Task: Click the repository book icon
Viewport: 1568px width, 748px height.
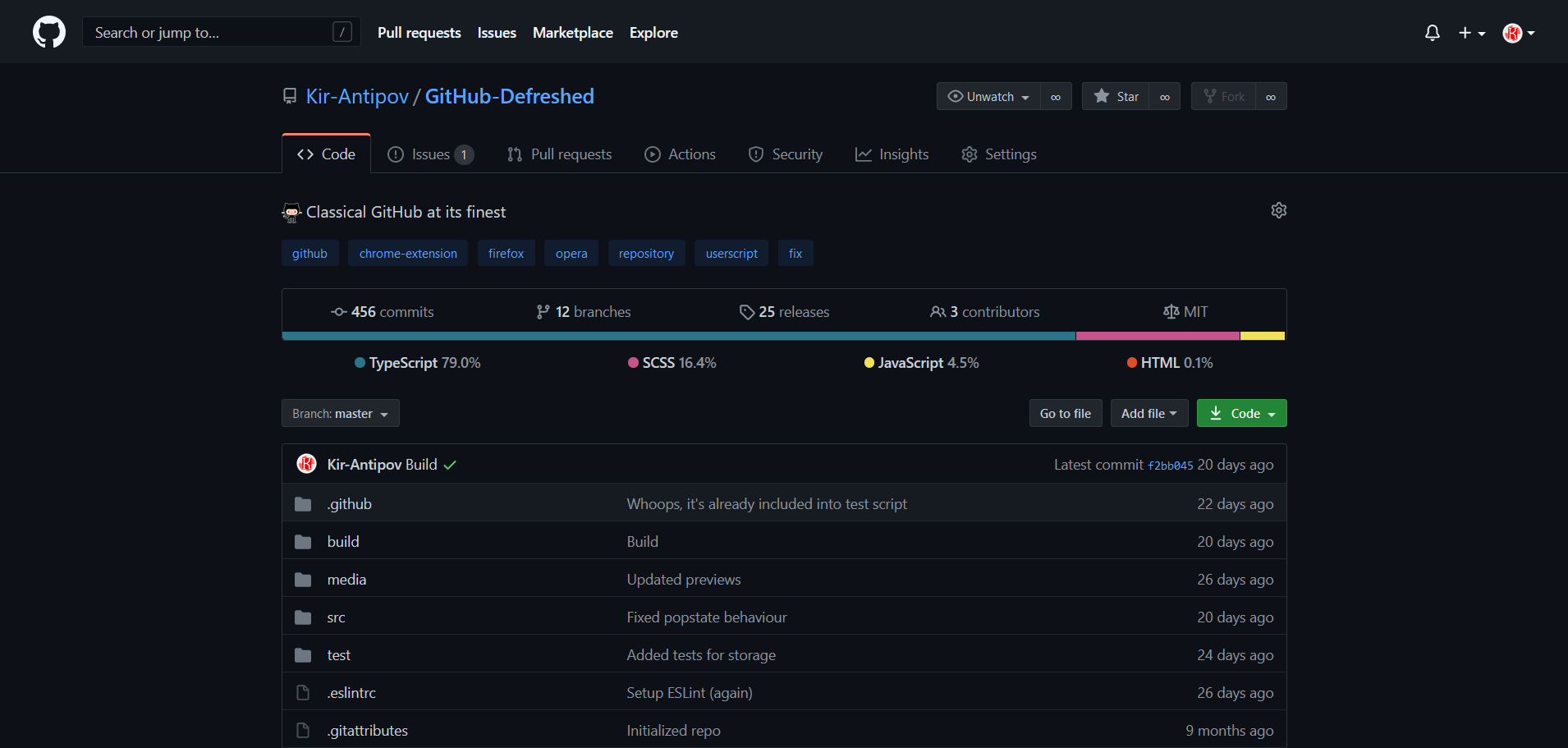Action: point(289,97)
